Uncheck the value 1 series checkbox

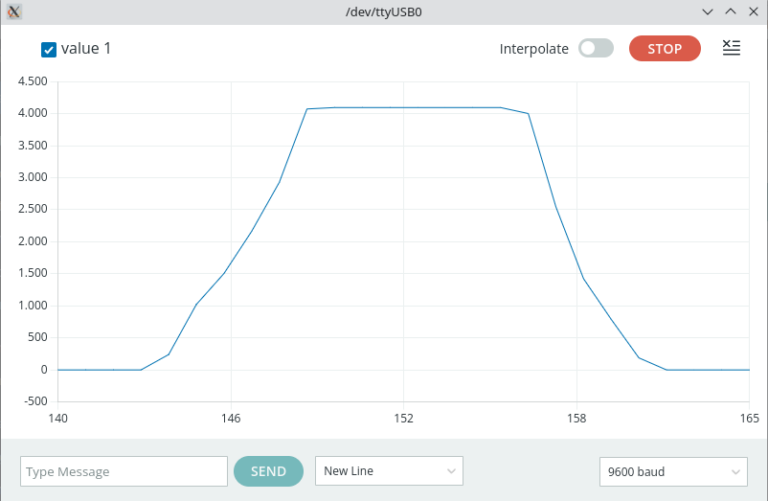(48, 49)
